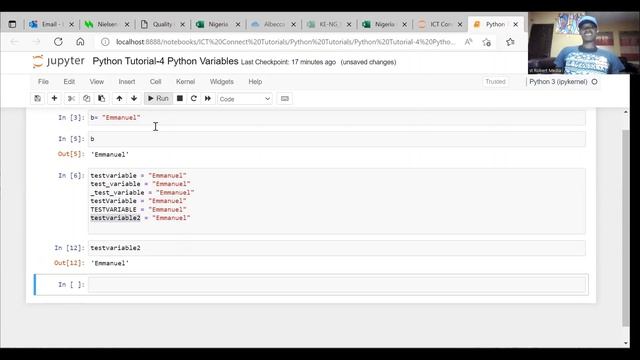Image resolution: width=640 pixels, height=360 pixels.
Task: Close the Quality browser tab
Action: tap(182, 24)
